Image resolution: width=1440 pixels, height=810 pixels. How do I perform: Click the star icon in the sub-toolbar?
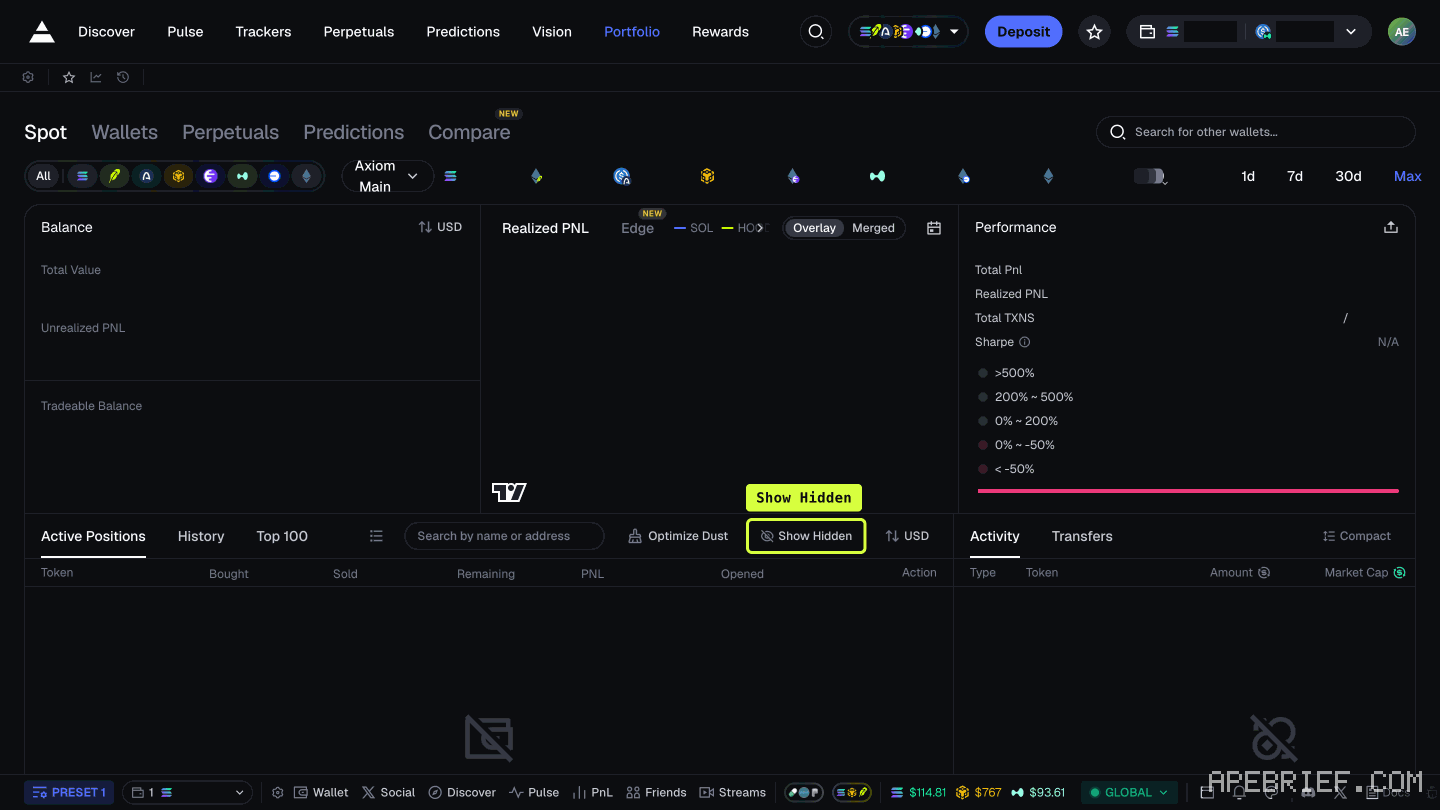click(x=69, y=77)
